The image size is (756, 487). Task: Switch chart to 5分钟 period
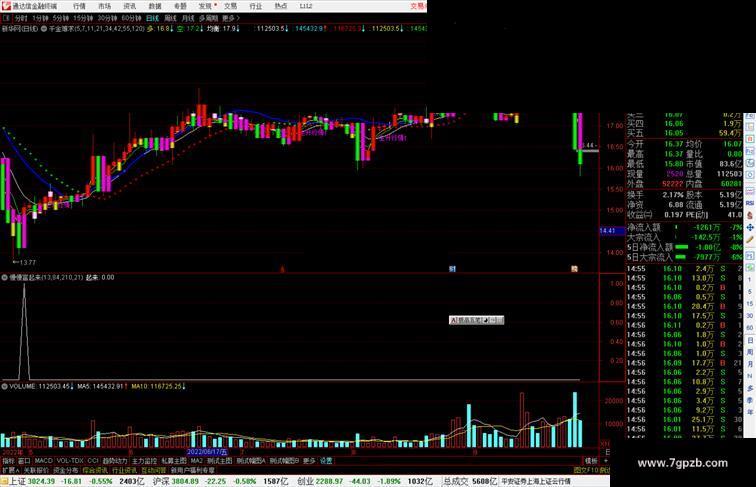61,18
